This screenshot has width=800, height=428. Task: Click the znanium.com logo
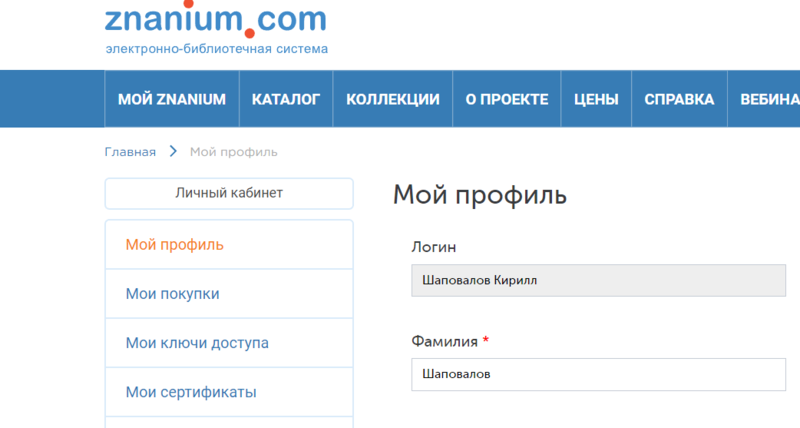tap(215, 19)
